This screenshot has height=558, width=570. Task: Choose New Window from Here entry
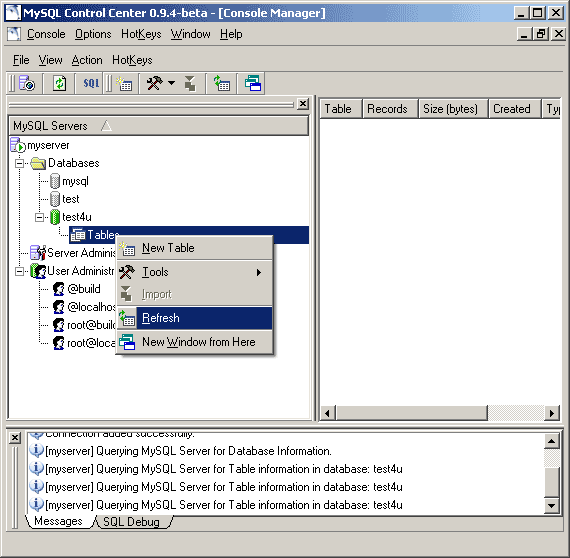coord(194,342)
